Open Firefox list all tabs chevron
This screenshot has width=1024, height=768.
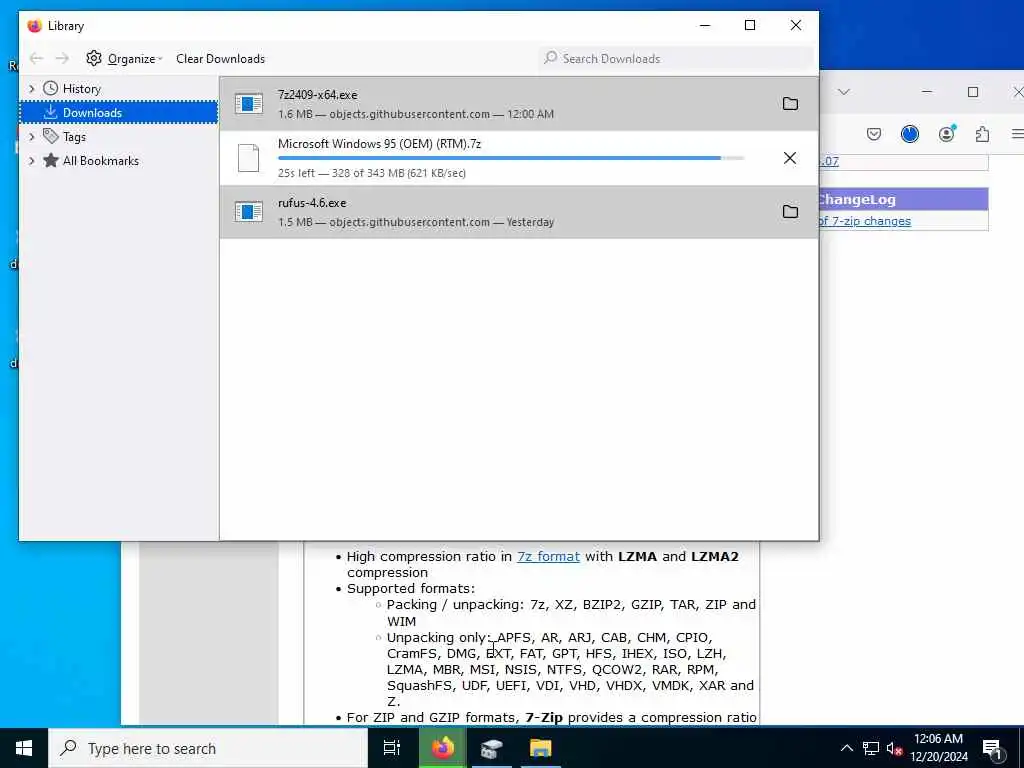pyautogui.click(x=844, y=91)
